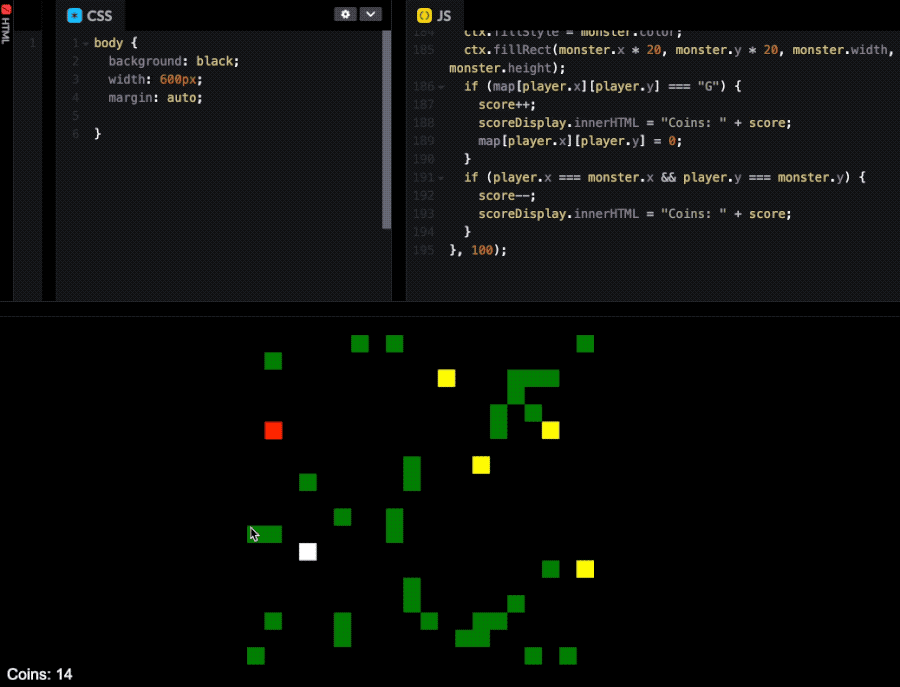The image size is (900, 687).
Task: Click the white player square in game
Action: 308,552
